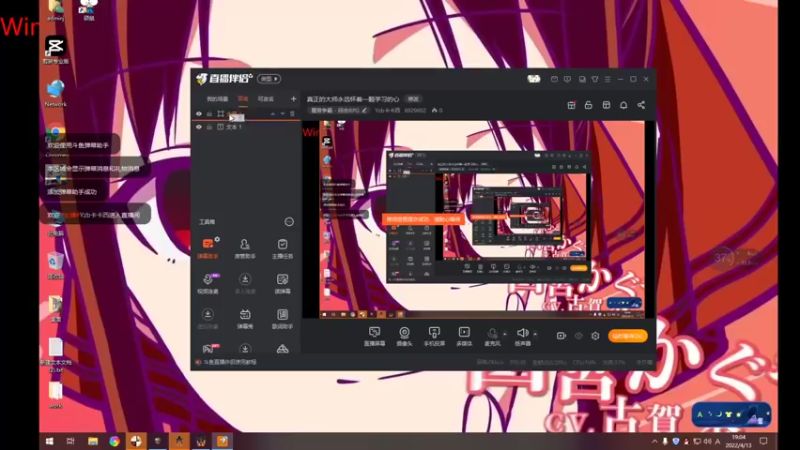The height and width of the screenshot is (450, 800).
Task: Open tutorial link in bottom status bar
Action: click(230, 362)
